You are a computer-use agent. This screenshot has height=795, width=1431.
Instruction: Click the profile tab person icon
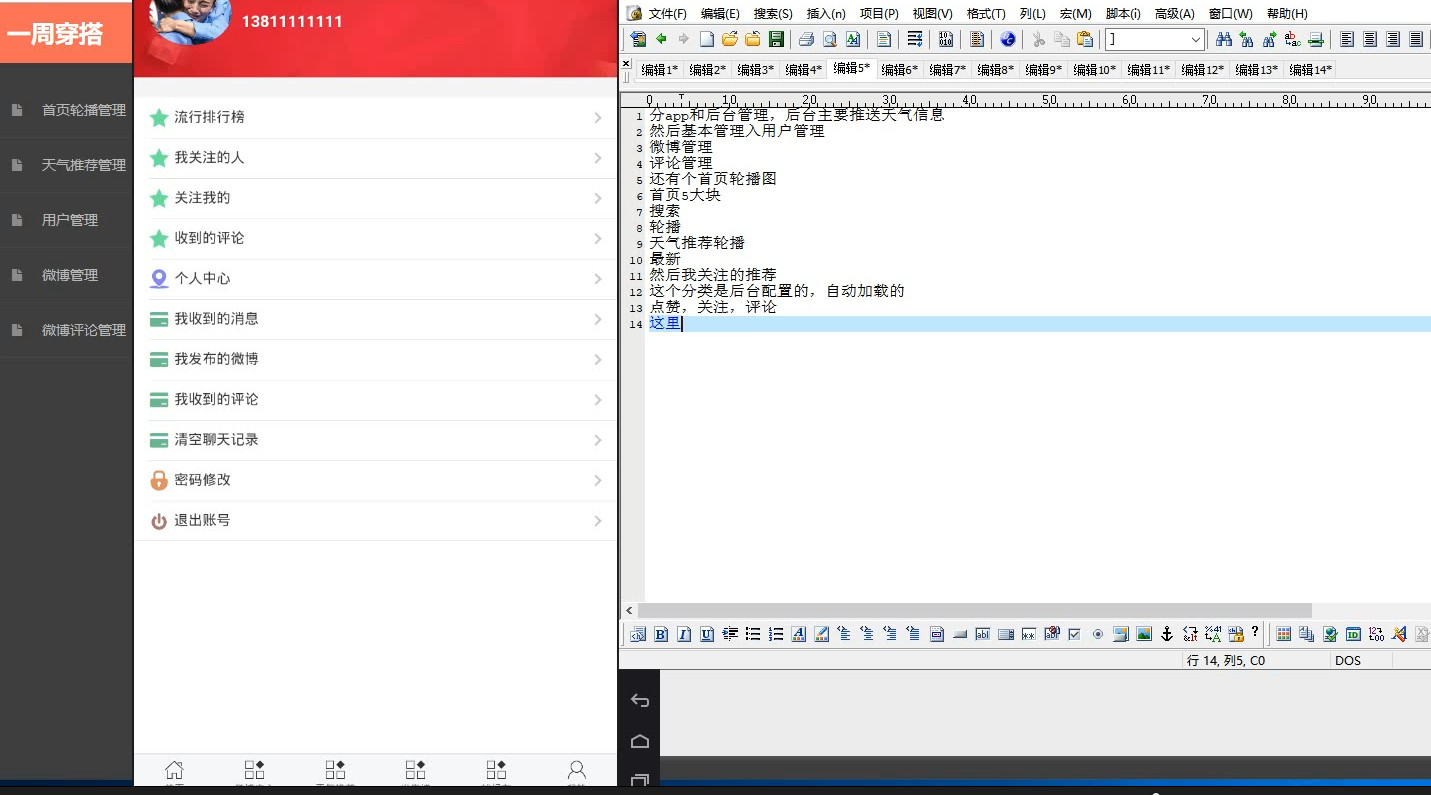tap(577, 770)
